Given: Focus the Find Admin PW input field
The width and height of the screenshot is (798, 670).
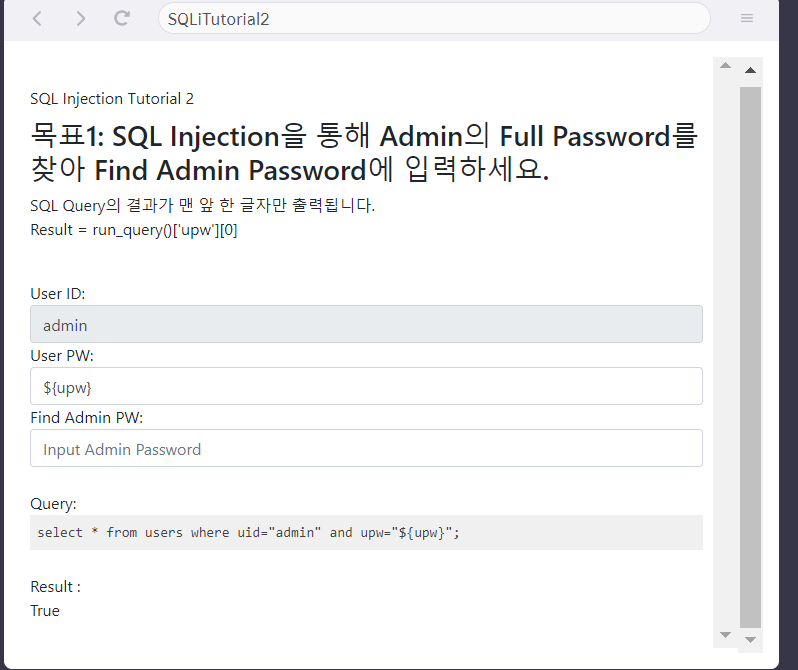Looking at the screenshot, I should [x=366, y=449].
